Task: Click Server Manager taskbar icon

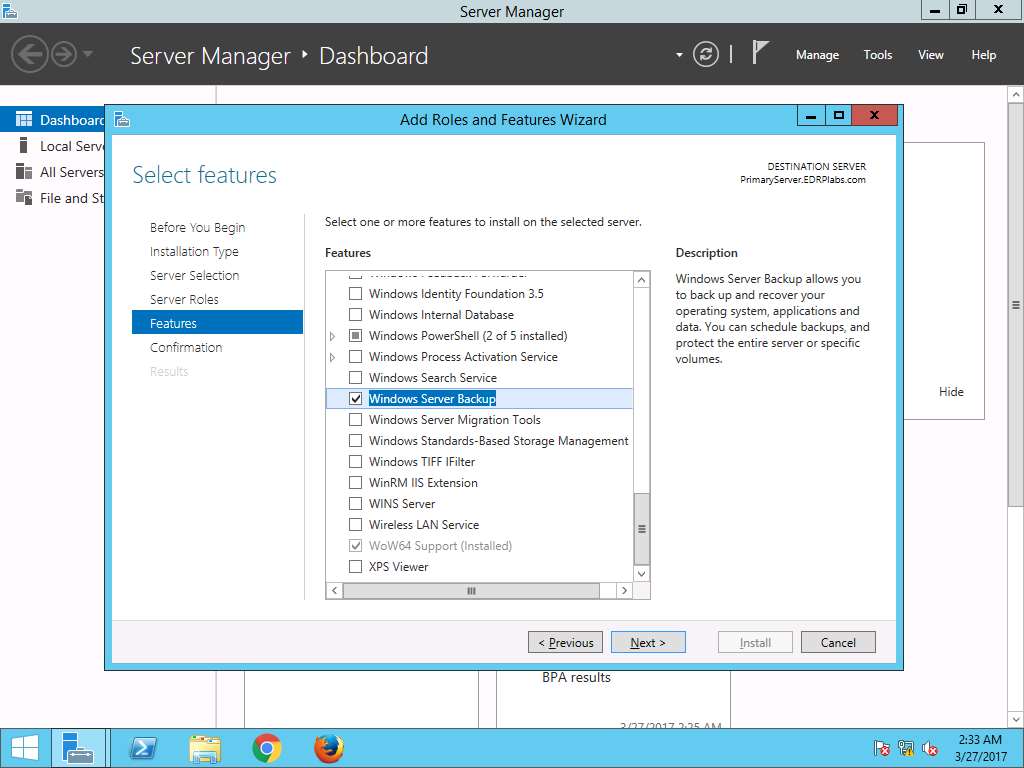Action: tap(78, 748)
